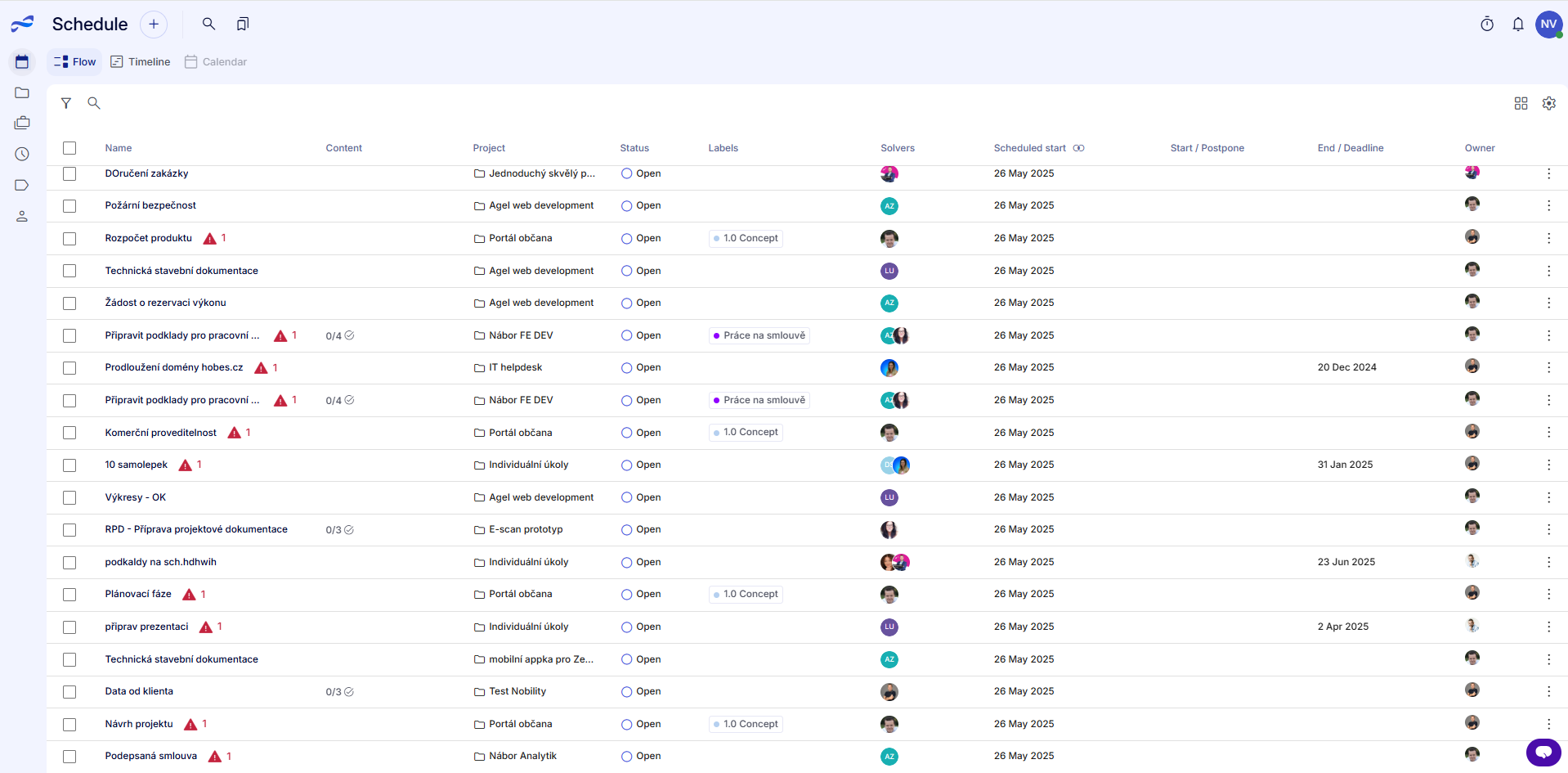Image resolution: width=1568 pixels, height=773 pixels.
Task: Switch to the Timeline tab
Action: (x=141, y=61)
